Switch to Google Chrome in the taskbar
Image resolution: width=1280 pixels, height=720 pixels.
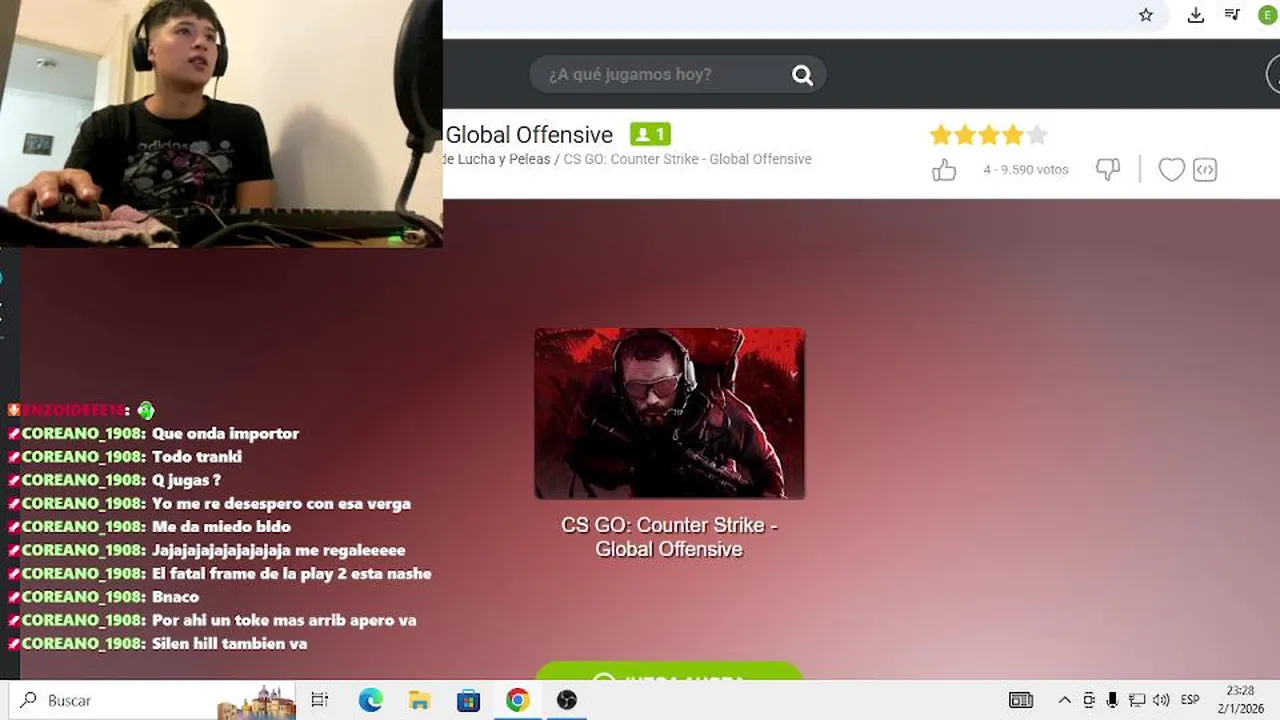click(517, 700)
